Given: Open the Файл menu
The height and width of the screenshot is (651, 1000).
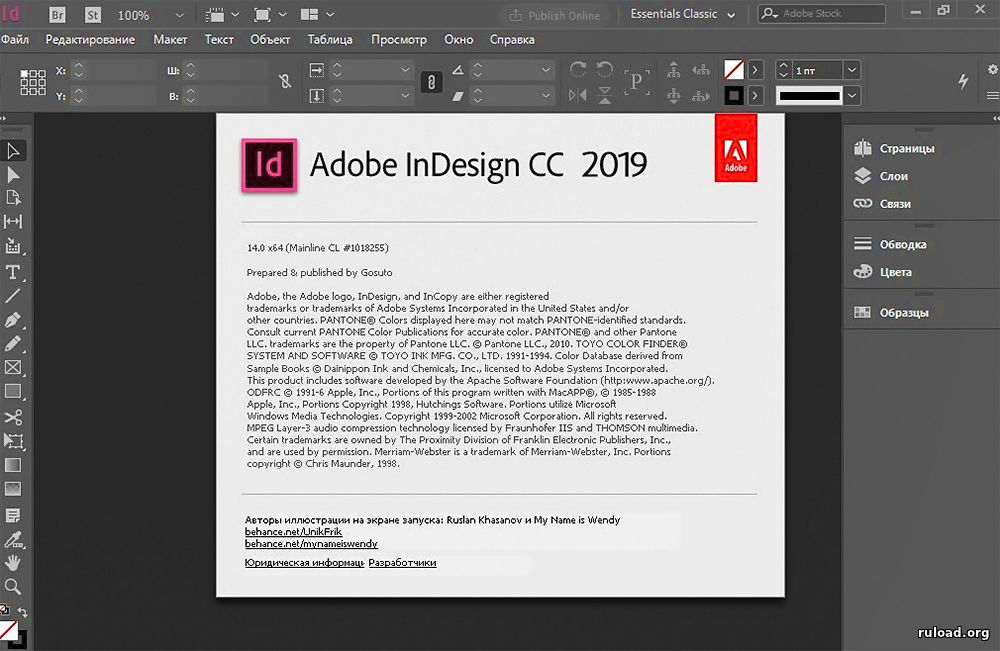Looking at the screenshot, I should pos(15,40).
